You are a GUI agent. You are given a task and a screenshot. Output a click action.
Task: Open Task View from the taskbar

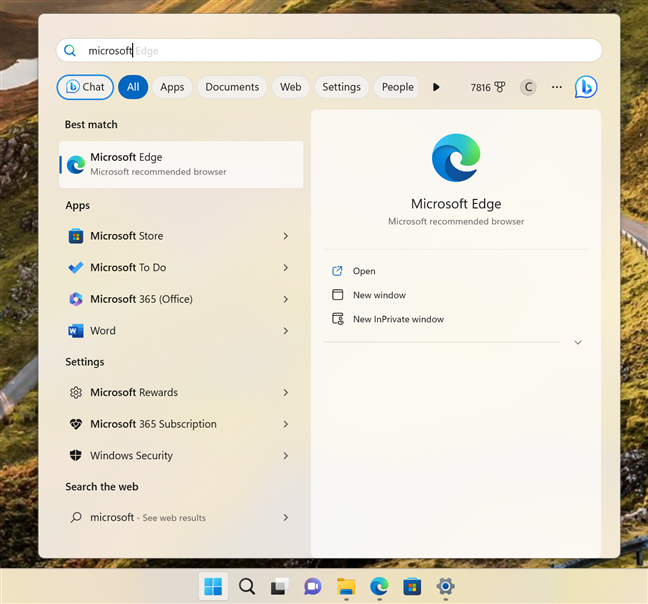coord(279,587)
